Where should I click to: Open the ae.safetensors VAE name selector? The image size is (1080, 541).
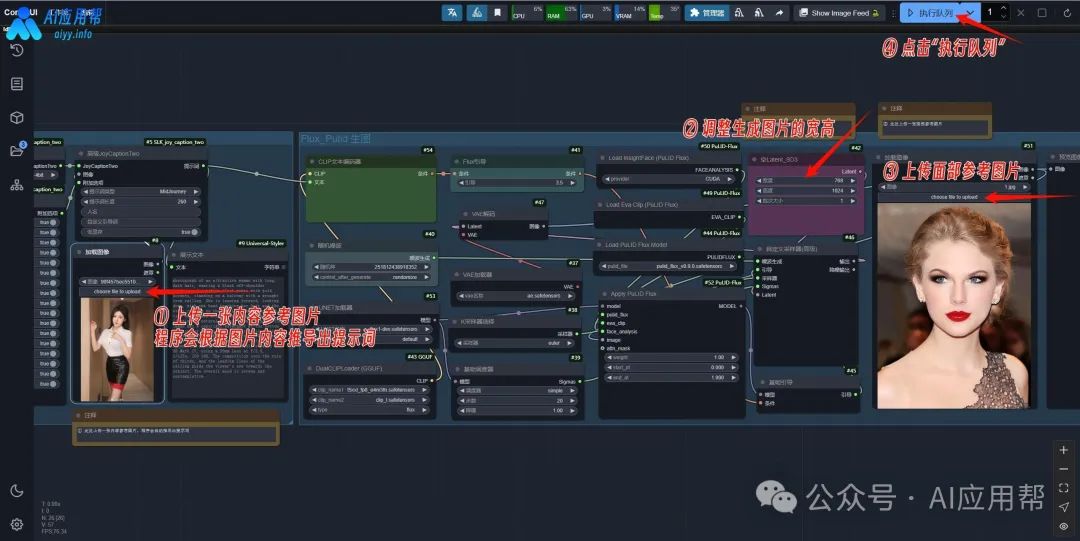tap(518, 296)
